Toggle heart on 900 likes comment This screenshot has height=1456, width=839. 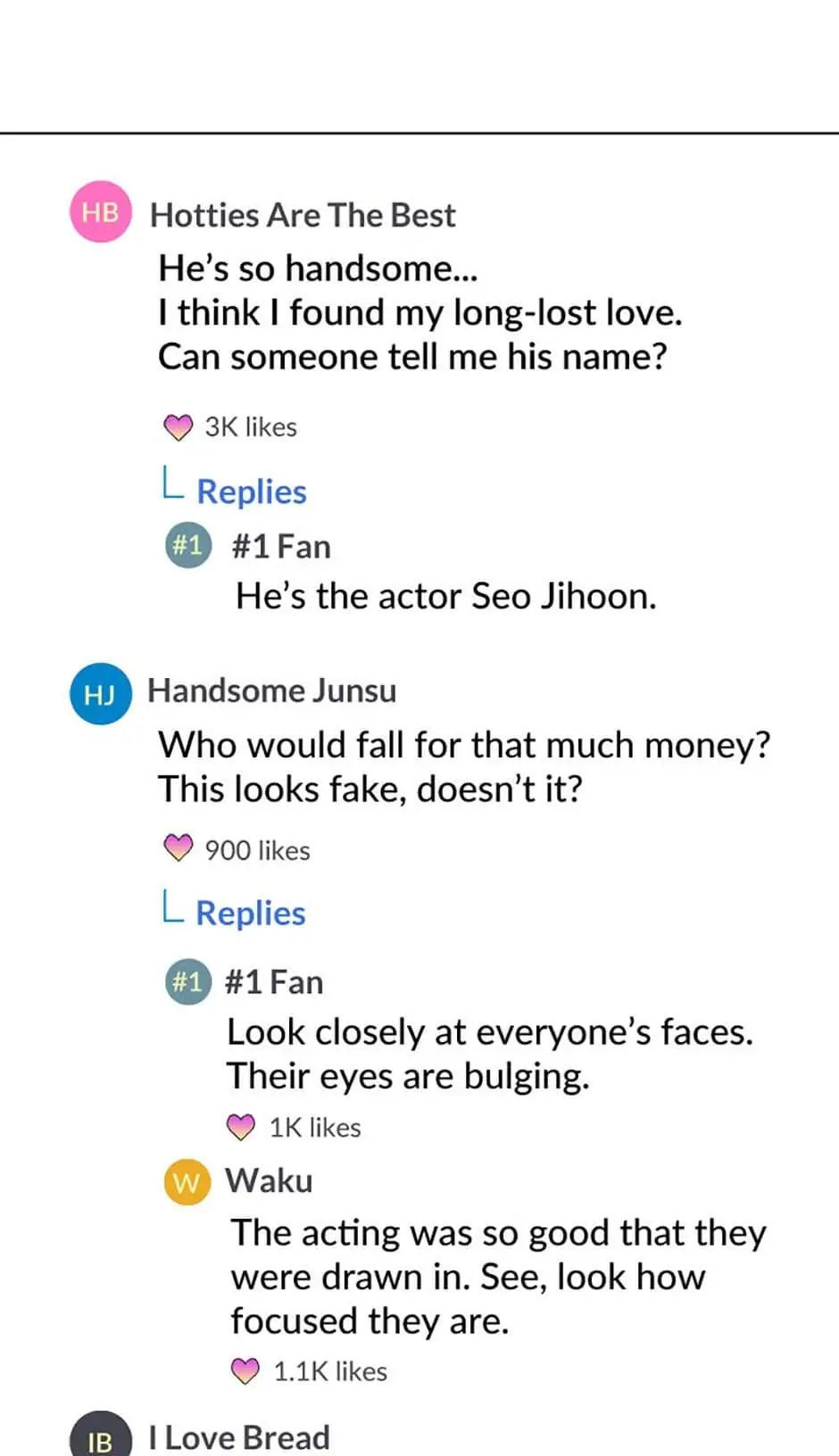(x=179, y=848)
